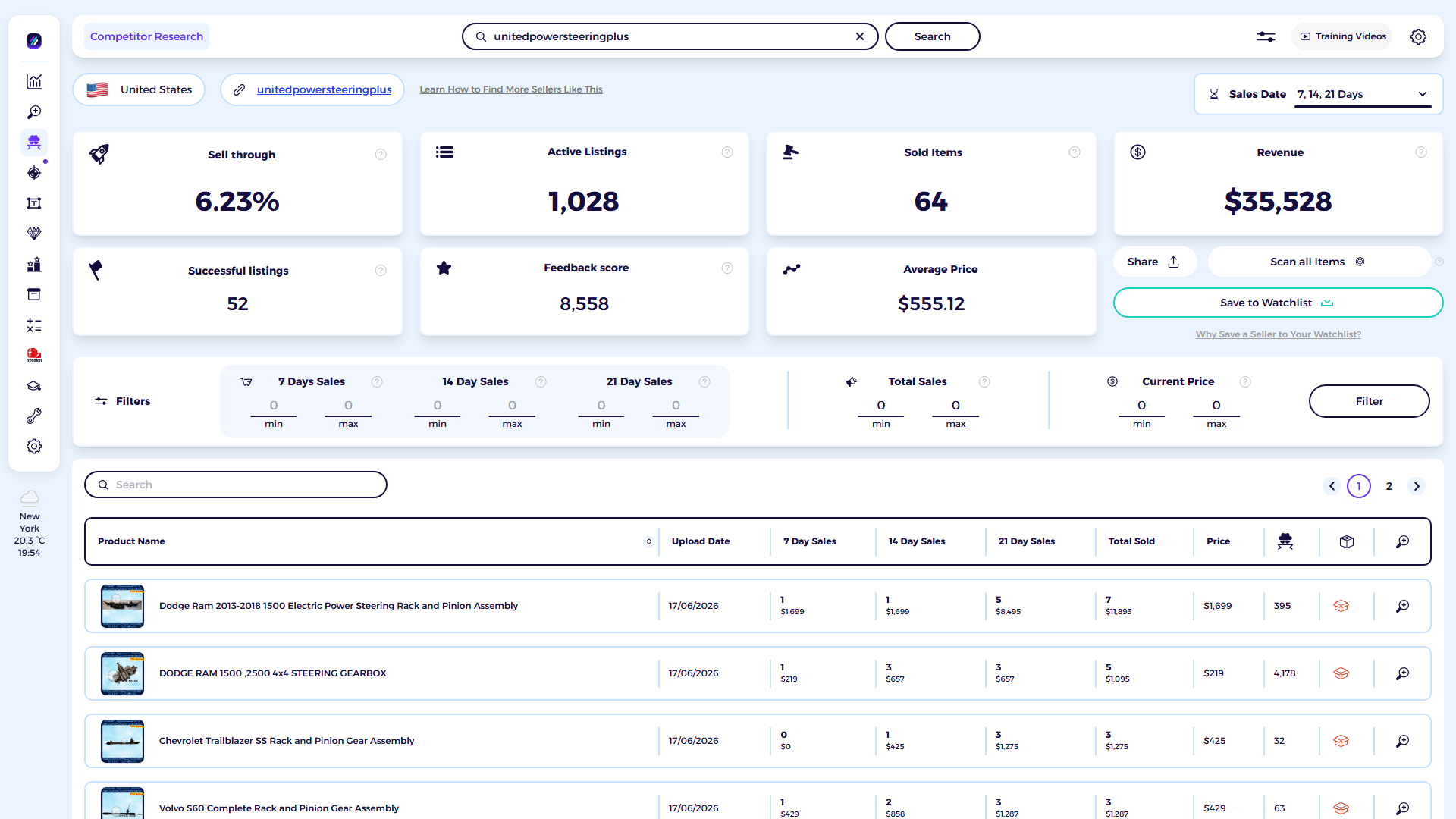
Task: Sort by Product Name using sort arrows
Action: (x=648, y=541)
